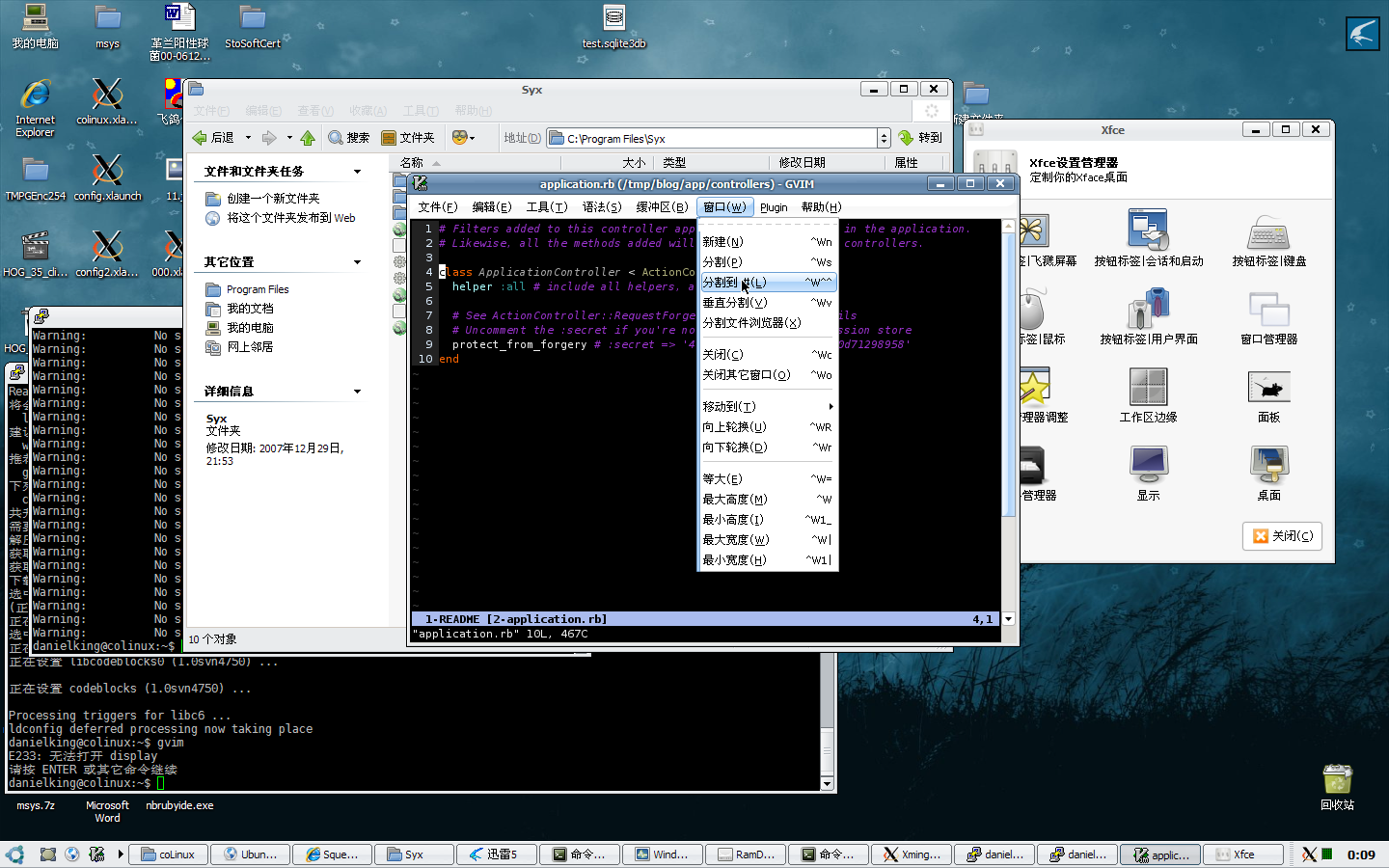Open Xfce panel settings icon
Viewport: 1389px width, 868px height.
tap(1268, 388)
